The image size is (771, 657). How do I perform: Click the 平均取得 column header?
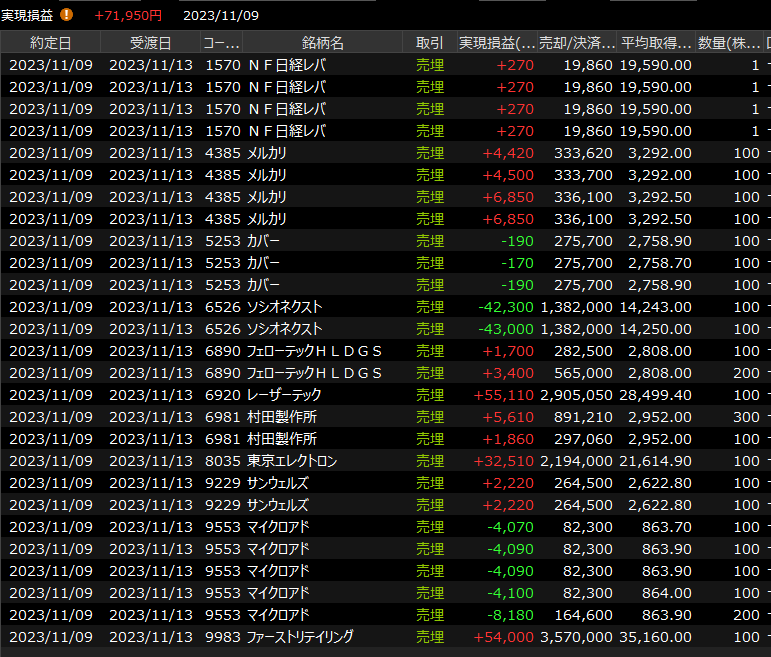(656, 43)
